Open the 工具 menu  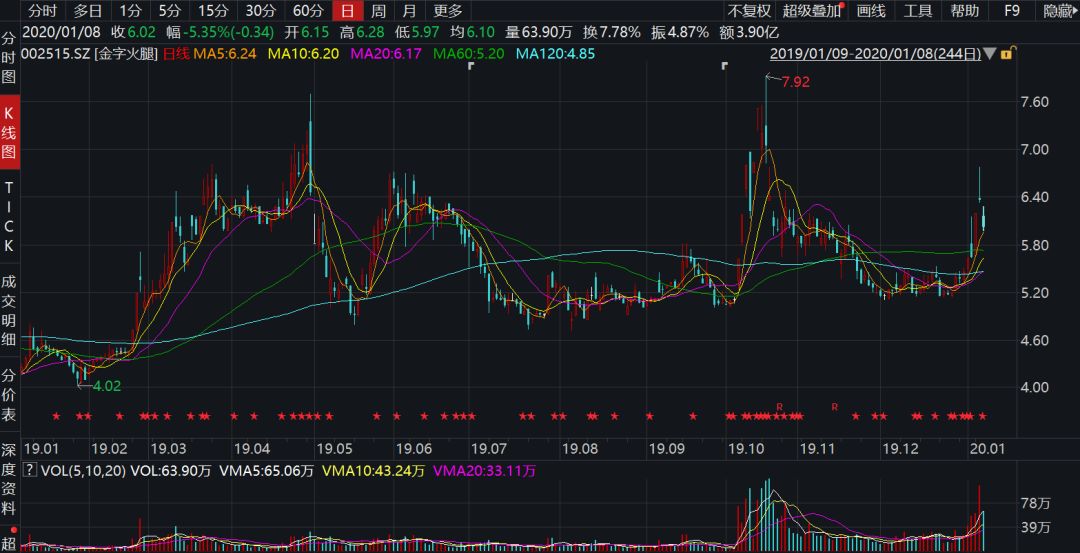point(918,11)
